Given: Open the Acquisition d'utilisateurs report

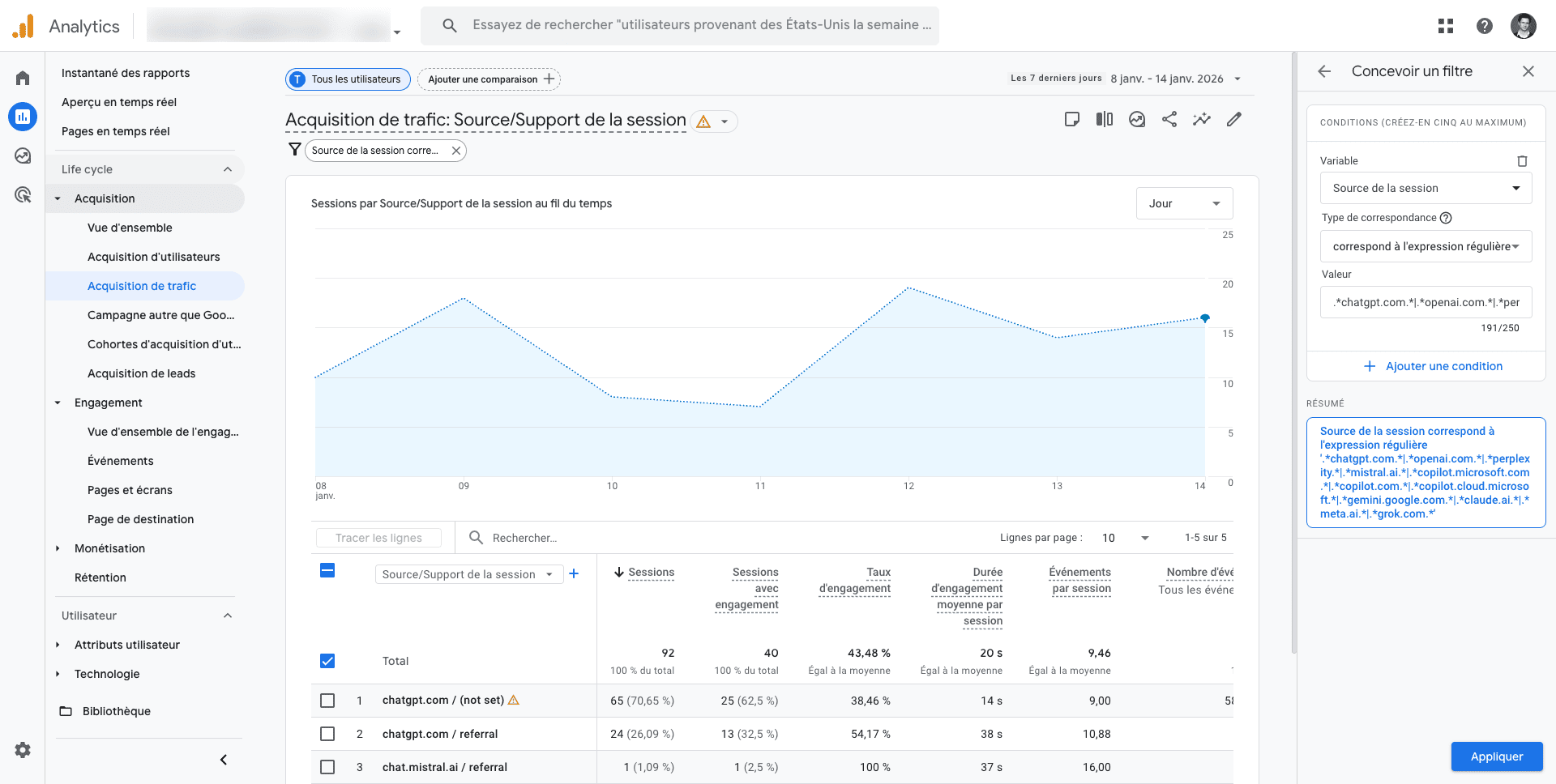Looking at the screenshot, I should (154, 257).
